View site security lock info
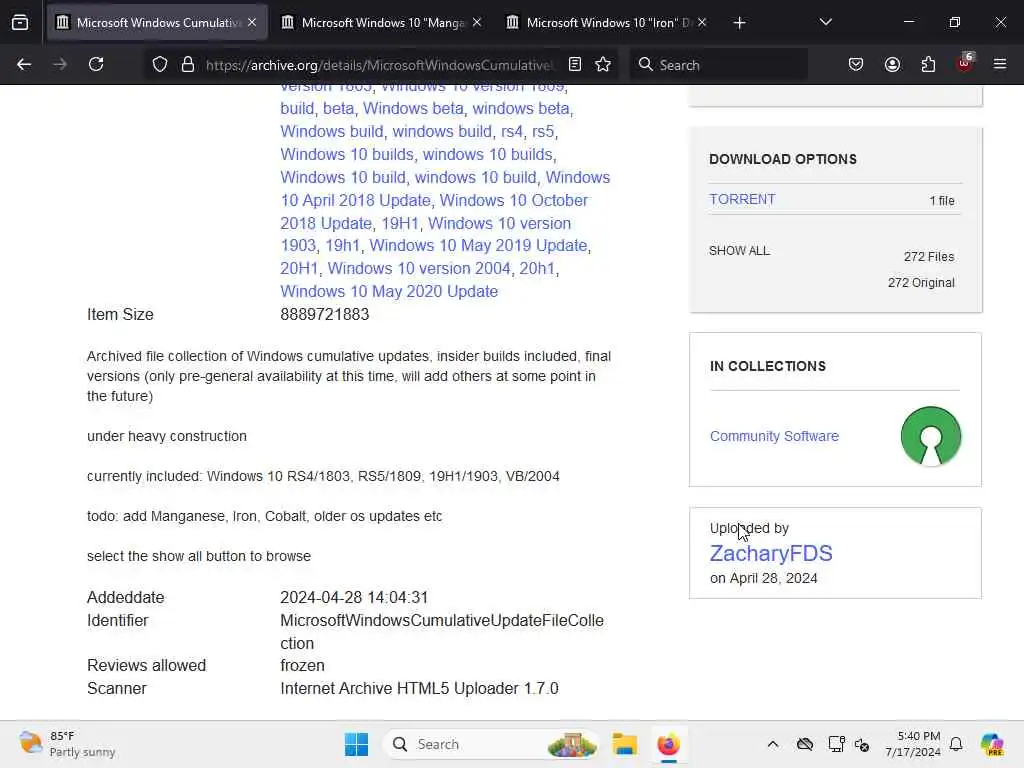The height and width of the screenshot is (768, 1024). (188, 64)
